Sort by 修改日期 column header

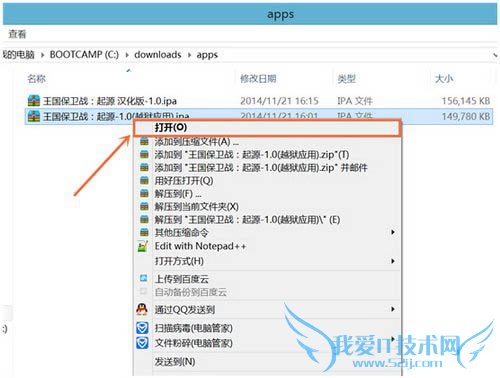click(258, 79)
